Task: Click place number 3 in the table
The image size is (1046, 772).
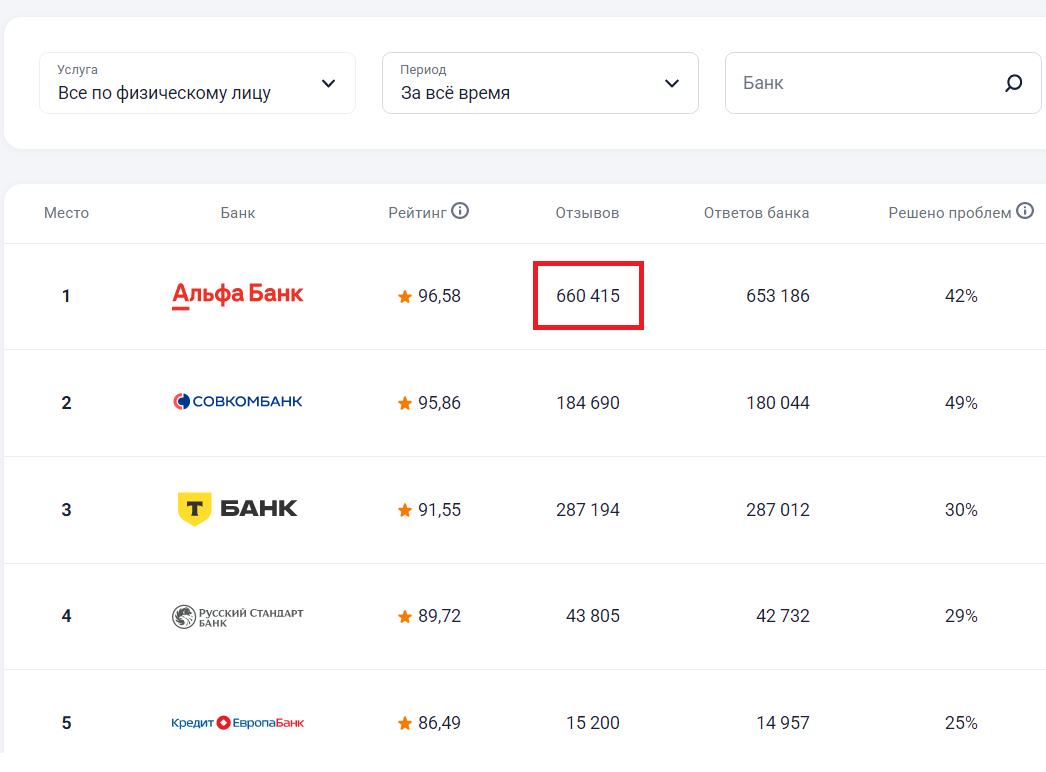Action: [66, 510]
